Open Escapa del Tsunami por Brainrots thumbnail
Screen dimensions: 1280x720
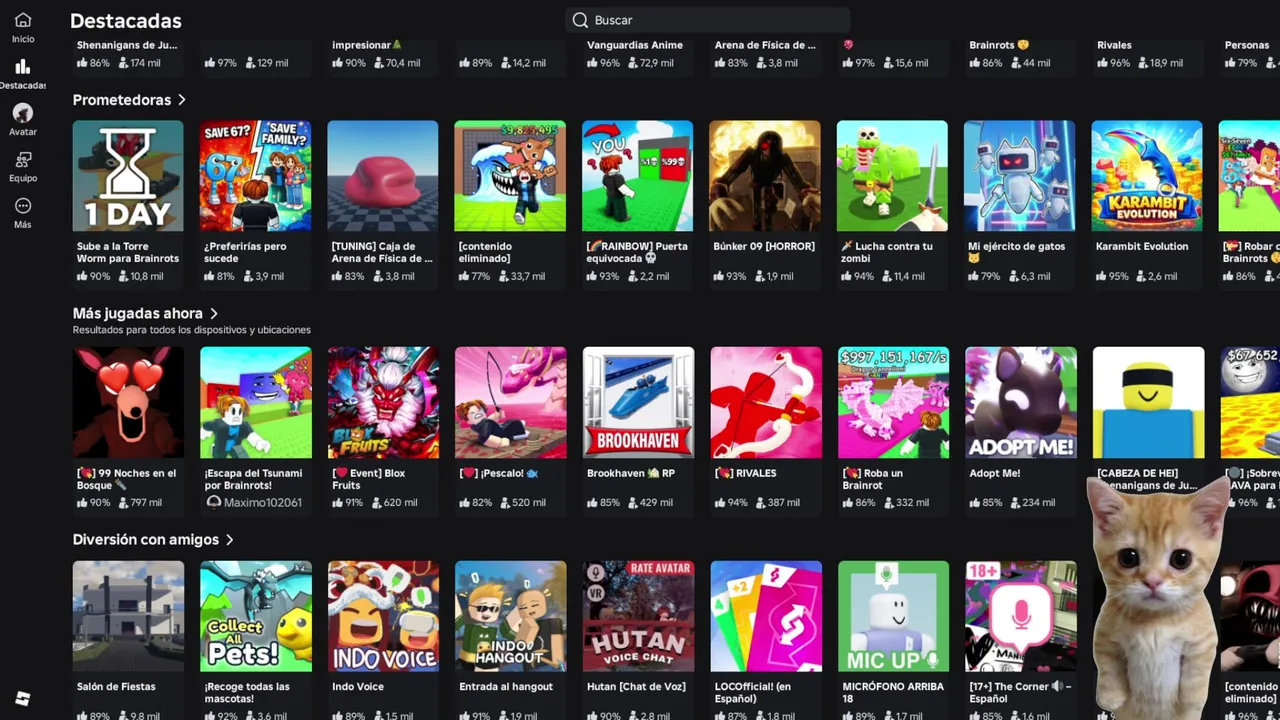[x=256, y=403]
